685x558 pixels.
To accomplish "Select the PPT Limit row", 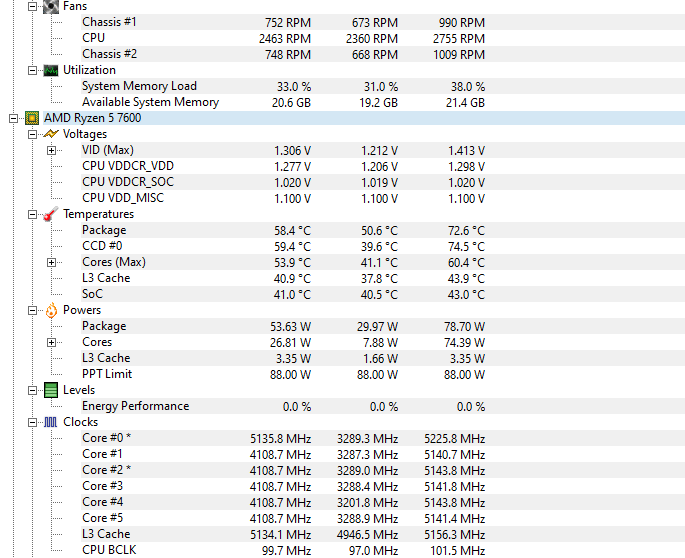I will tap(383, 374).
